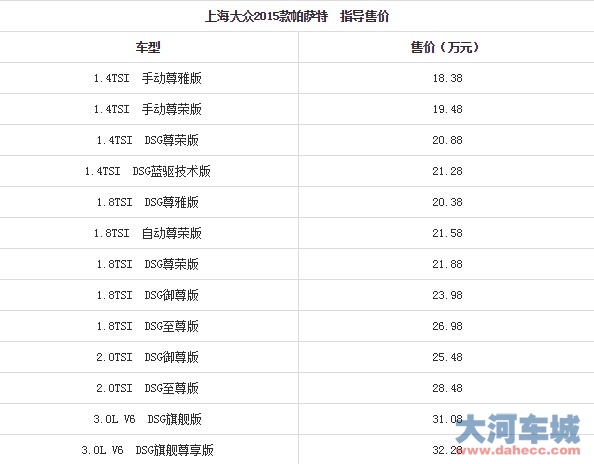
Task: Click the 大河车城 watermark logo
Action: pos(518,429)
